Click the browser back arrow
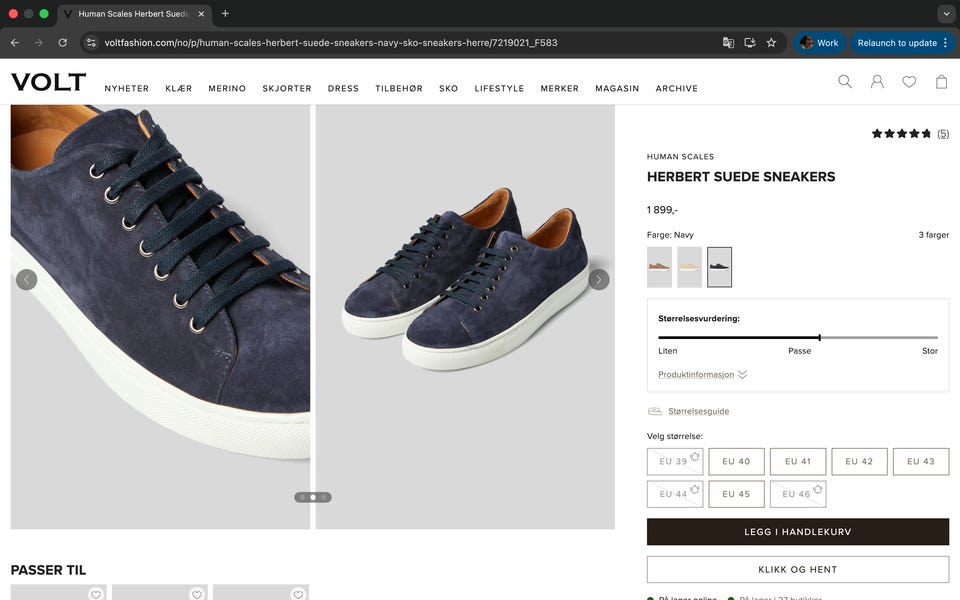960x600 pixels. pos(15,43)
